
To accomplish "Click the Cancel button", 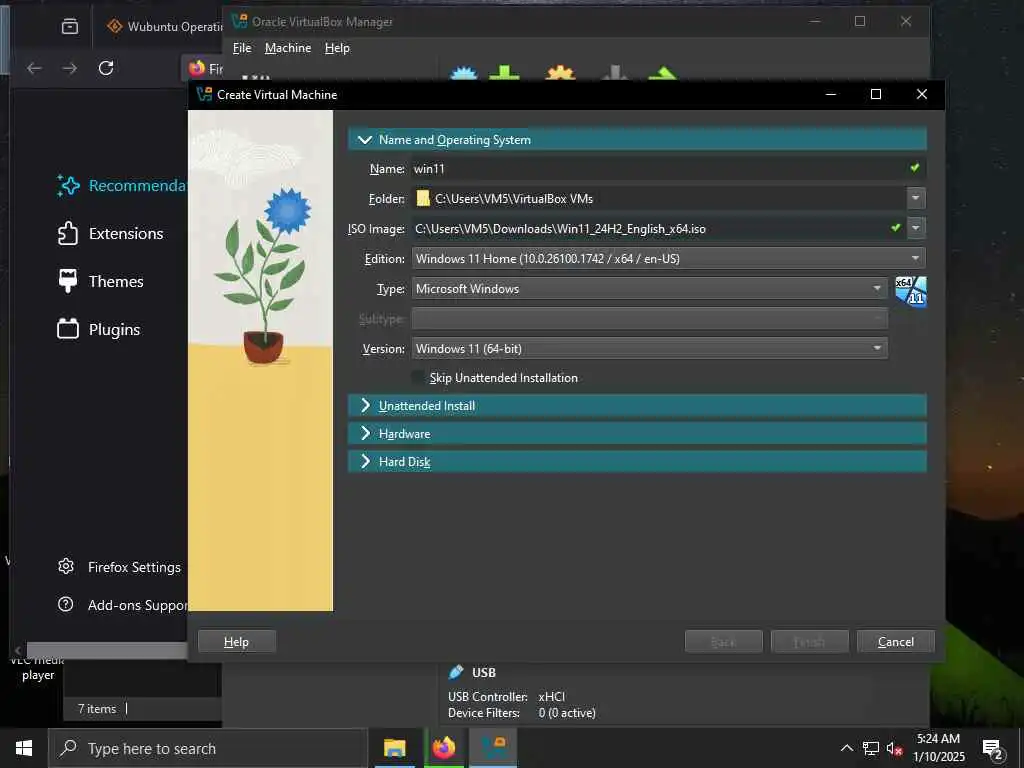I will [x=895, y=642].
